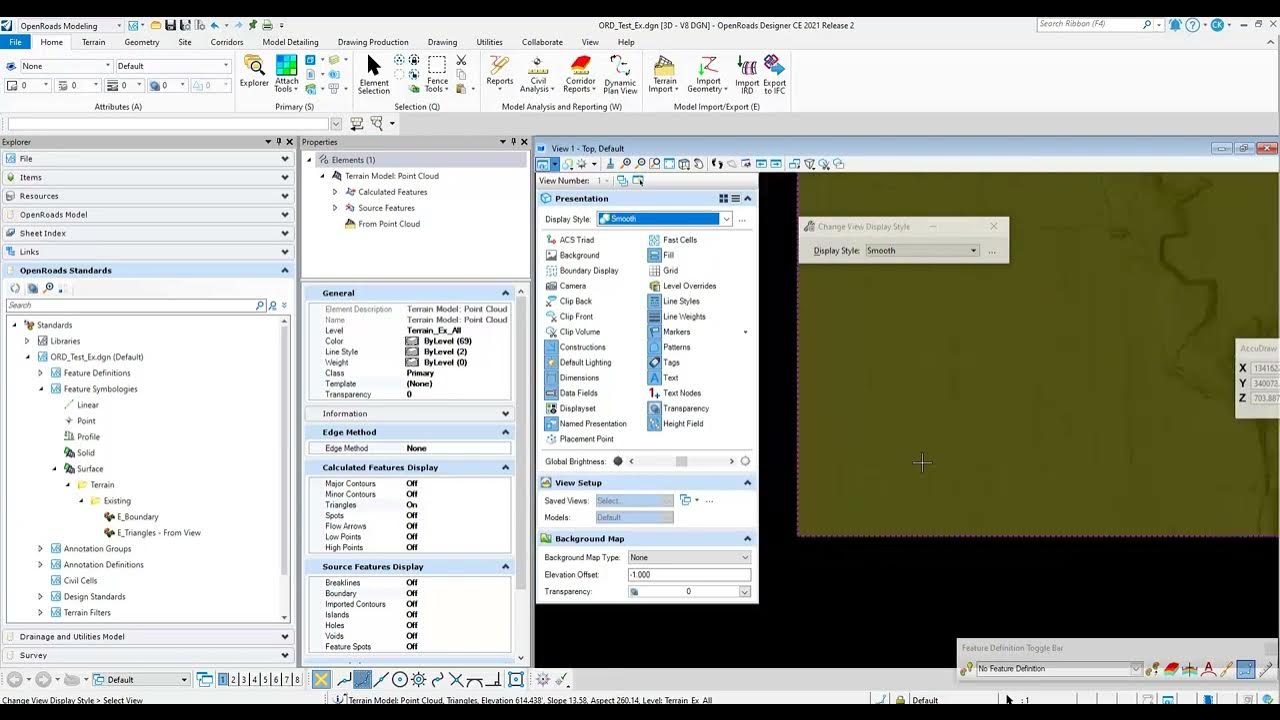
Task: Click the Elevation Offset input field
Action: tap(688, 575)
